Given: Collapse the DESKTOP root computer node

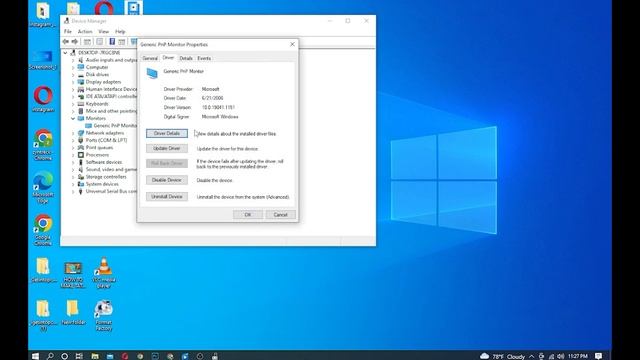Looking at the screenshot, I should [65, 53].
